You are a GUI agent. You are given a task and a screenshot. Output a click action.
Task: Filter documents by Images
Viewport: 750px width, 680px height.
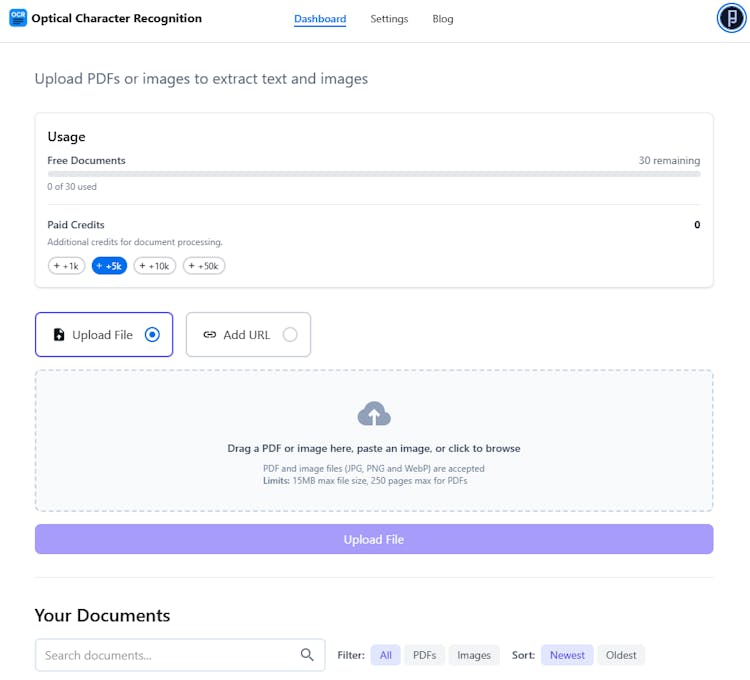[x=474, y=655]
